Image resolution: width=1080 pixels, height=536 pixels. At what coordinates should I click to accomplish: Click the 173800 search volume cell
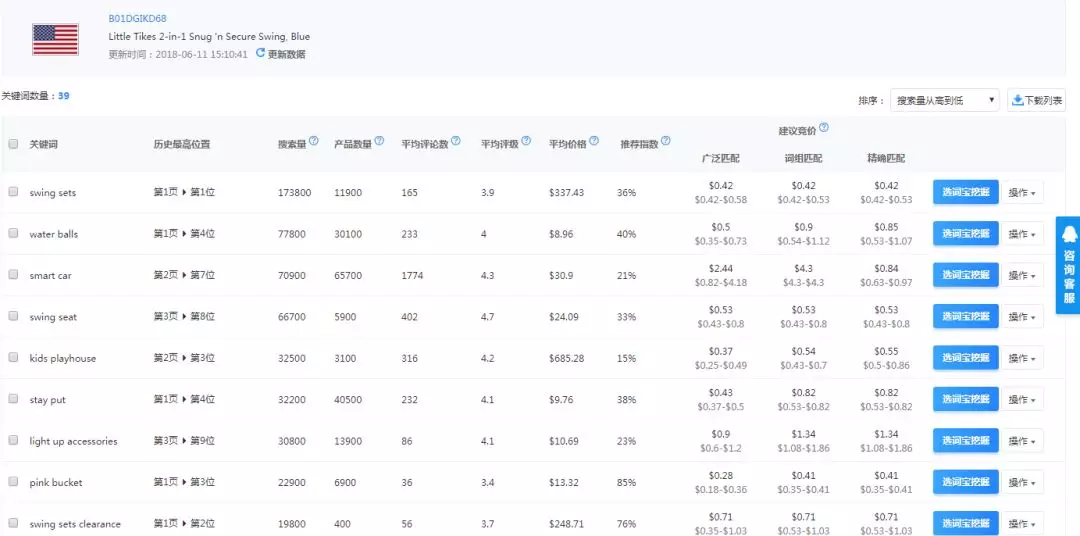click(294, 193)
